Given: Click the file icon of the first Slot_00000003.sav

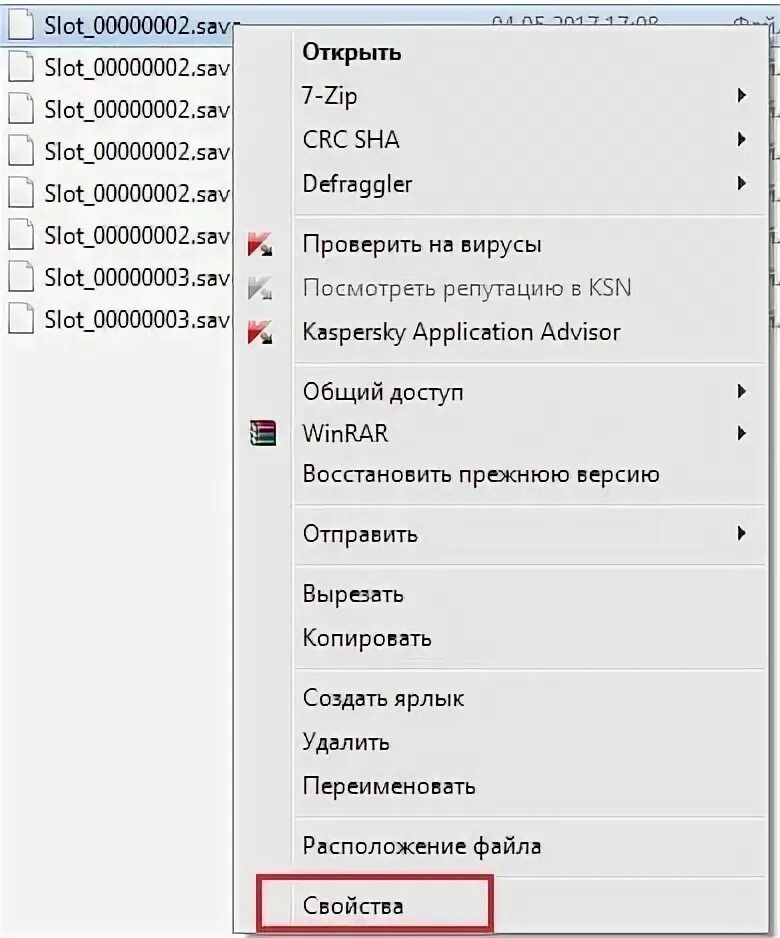Looking at the screenshot, I should (21, 277).
